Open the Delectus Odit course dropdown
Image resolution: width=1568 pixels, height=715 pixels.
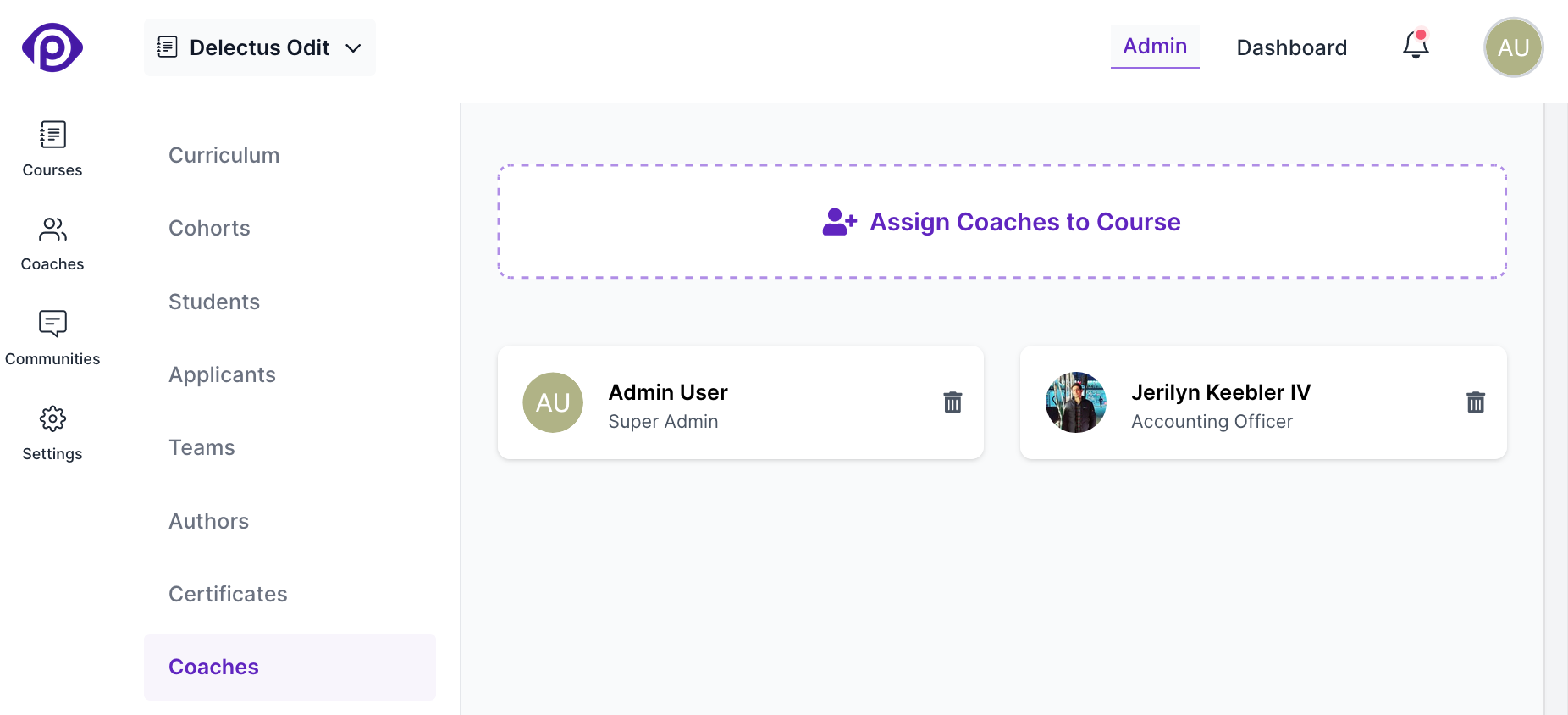pos(259,47)
